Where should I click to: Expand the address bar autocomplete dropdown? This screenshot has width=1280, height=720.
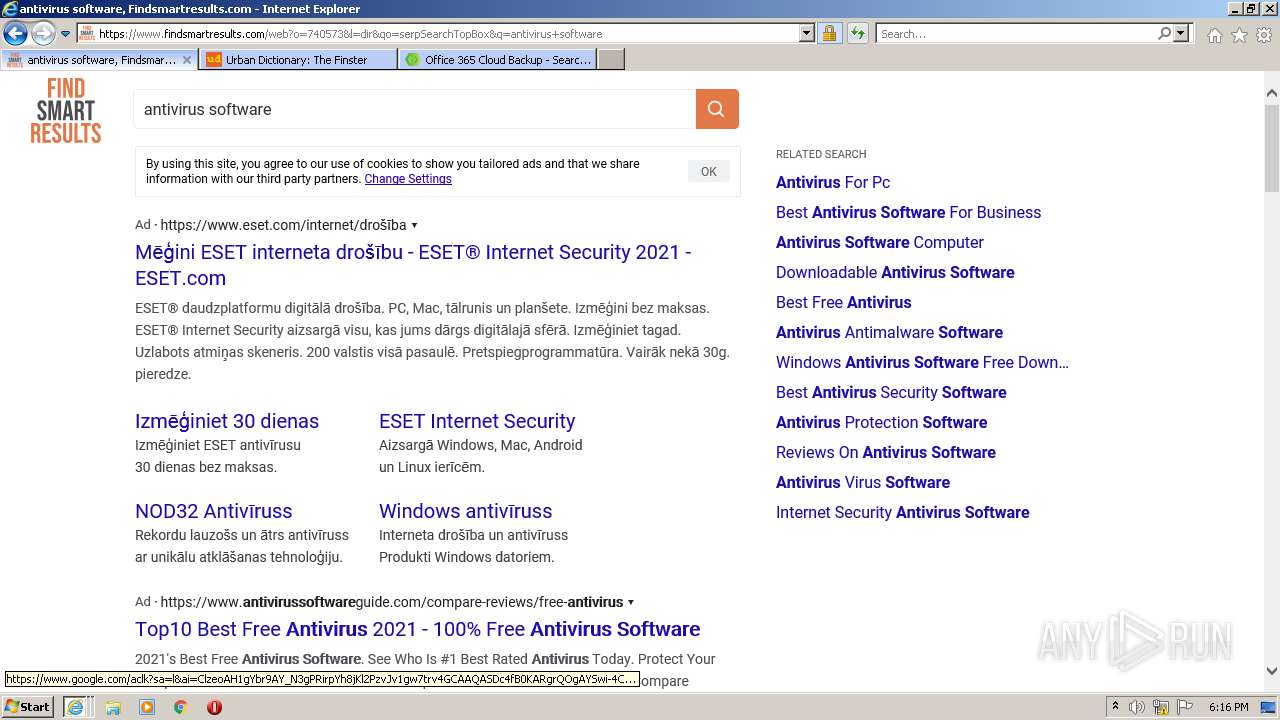pos(807,34)
